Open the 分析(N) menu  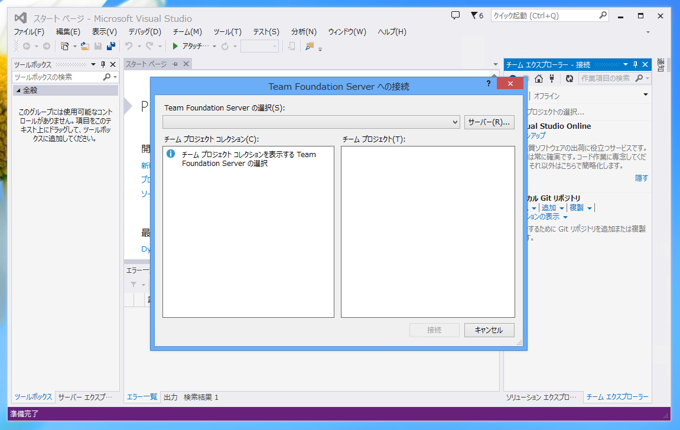point(304,32)
